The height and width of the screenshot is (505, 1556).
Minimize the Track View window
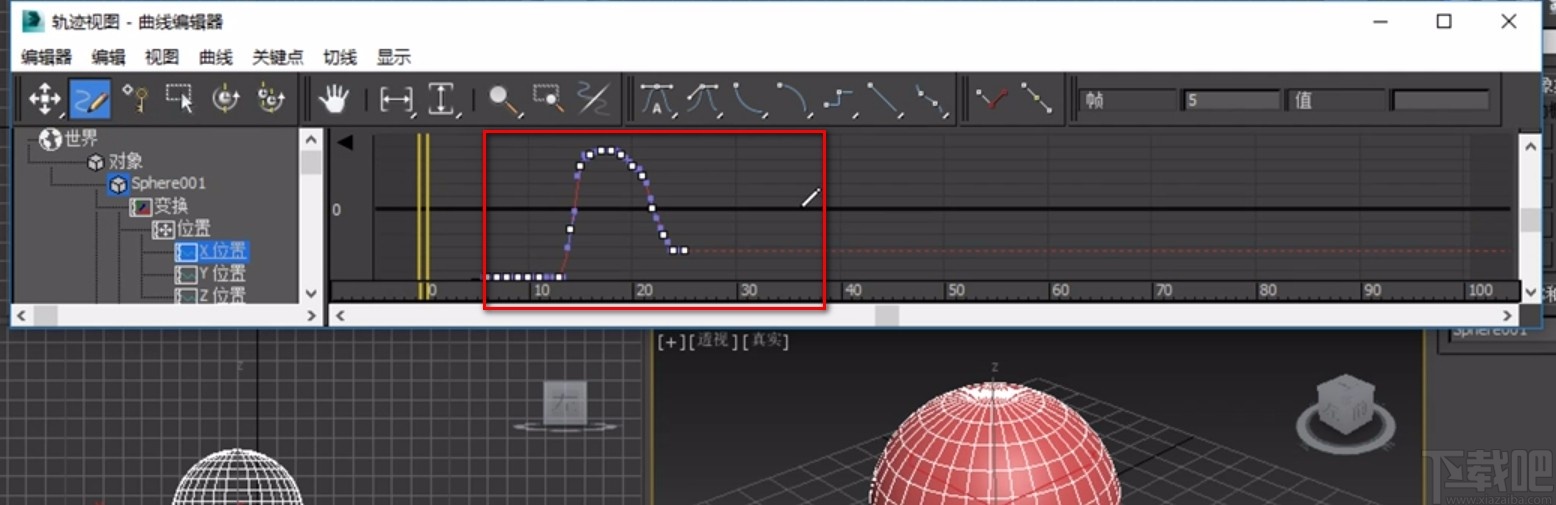click(1379, 21)
